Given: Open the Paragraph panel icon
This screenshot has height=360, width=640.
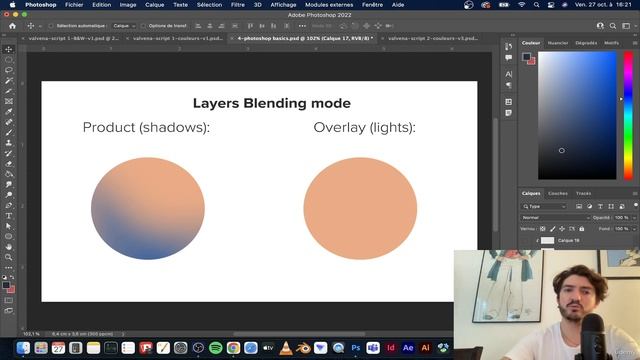Looking at the screenshot, I should [508, 85].
